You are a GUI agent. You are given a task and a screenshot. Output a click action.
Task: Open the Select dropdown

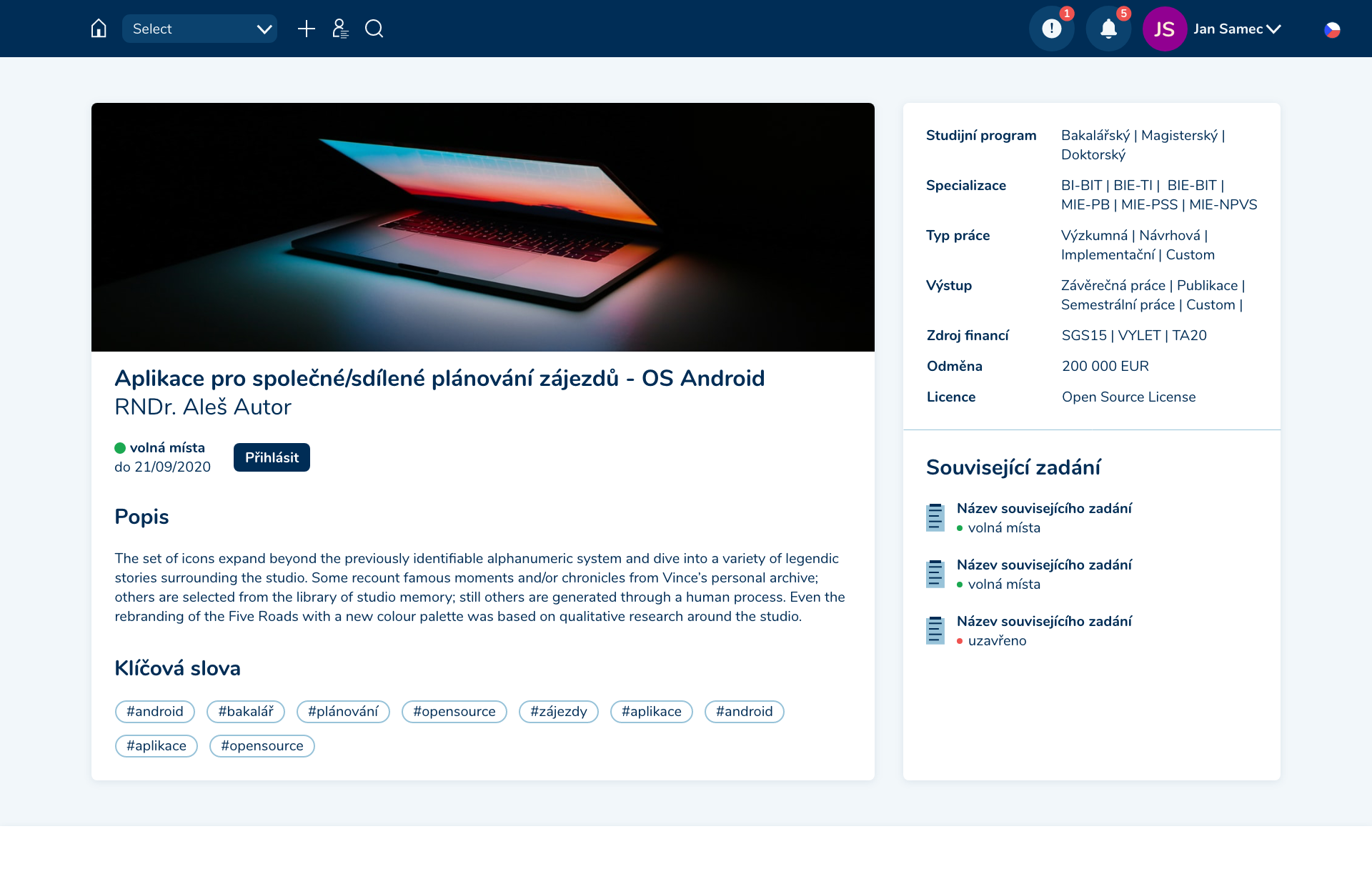[199, 29]
